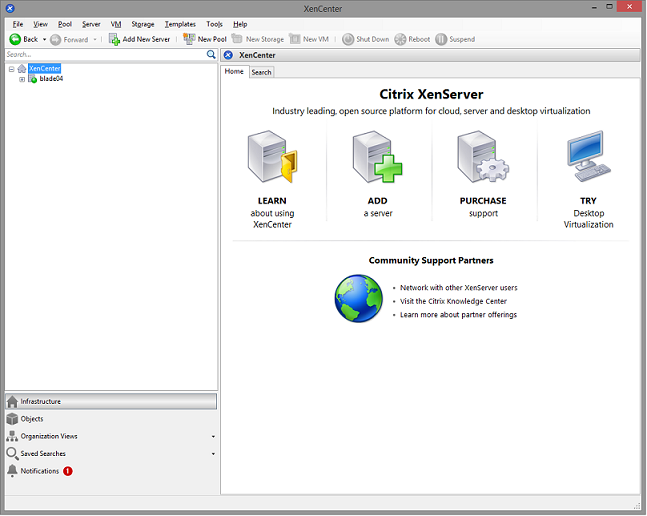Select the Infrastructure navigation button
The height and width of the screenshot is (516, 647).
click(x=111, y=402)
